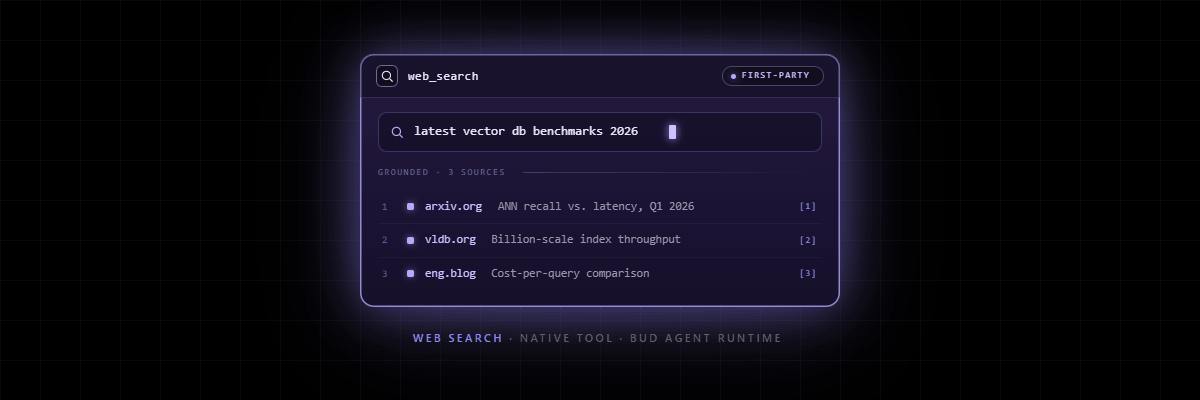Click the [1] citation marker

808,206
